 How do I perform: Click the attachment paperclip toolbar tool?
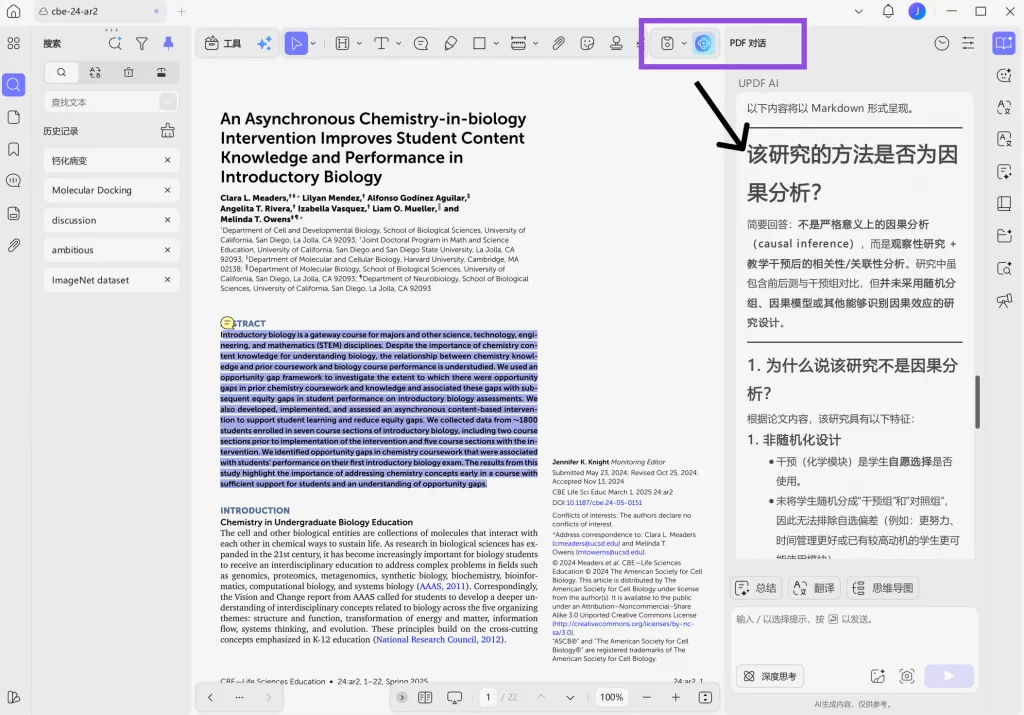[558, 44]
